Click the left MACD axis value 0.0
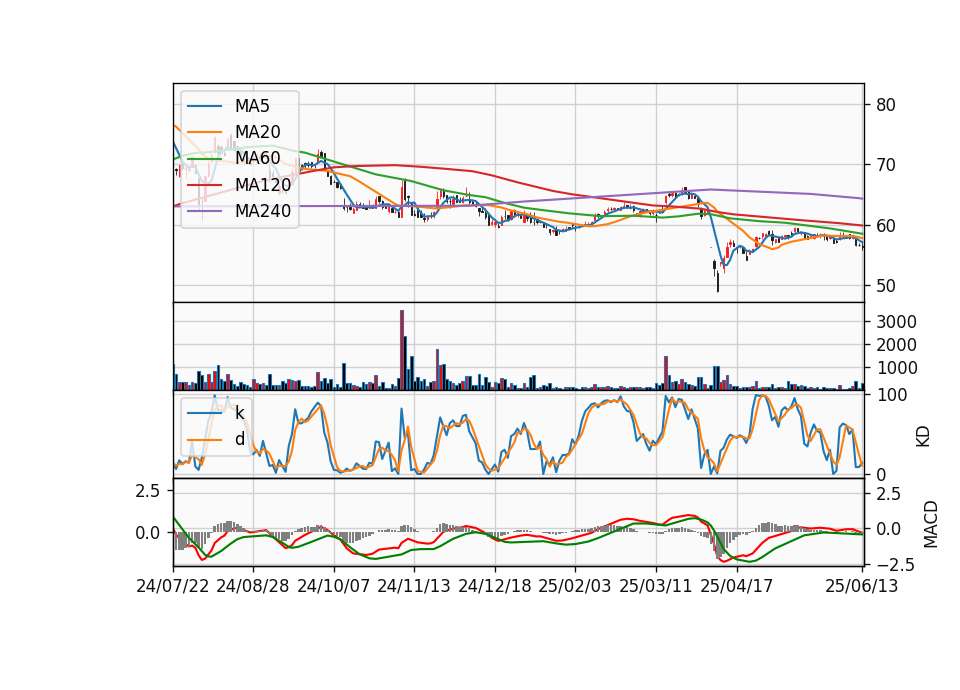 coord(148,533)
